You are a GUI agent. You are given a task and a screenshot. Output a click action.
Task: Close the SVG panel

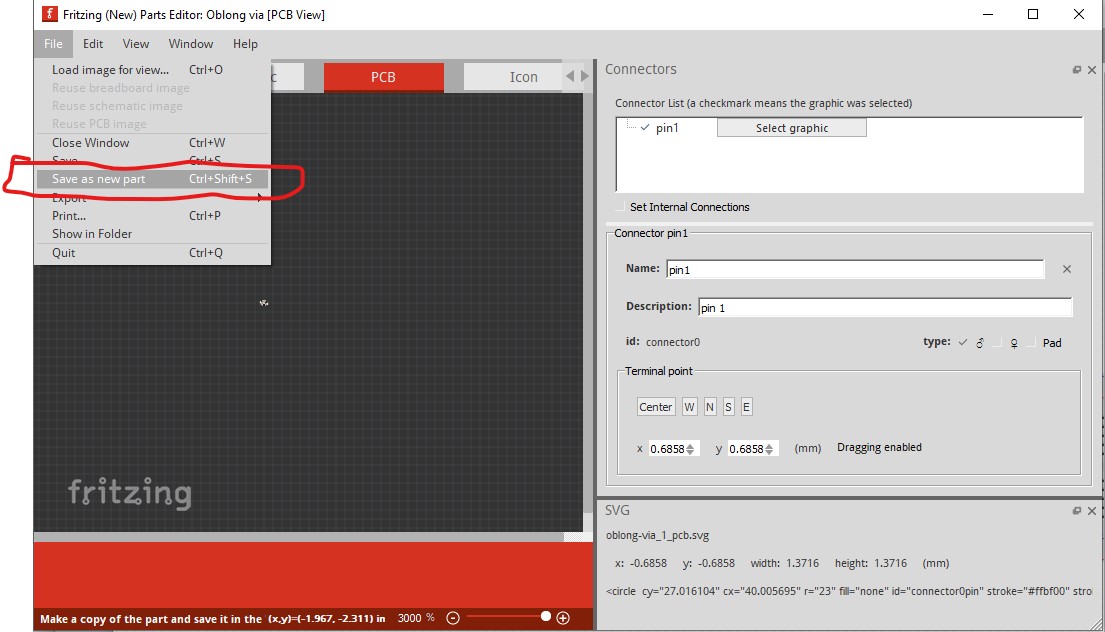pyautogui.click(x=1092, y=511)
